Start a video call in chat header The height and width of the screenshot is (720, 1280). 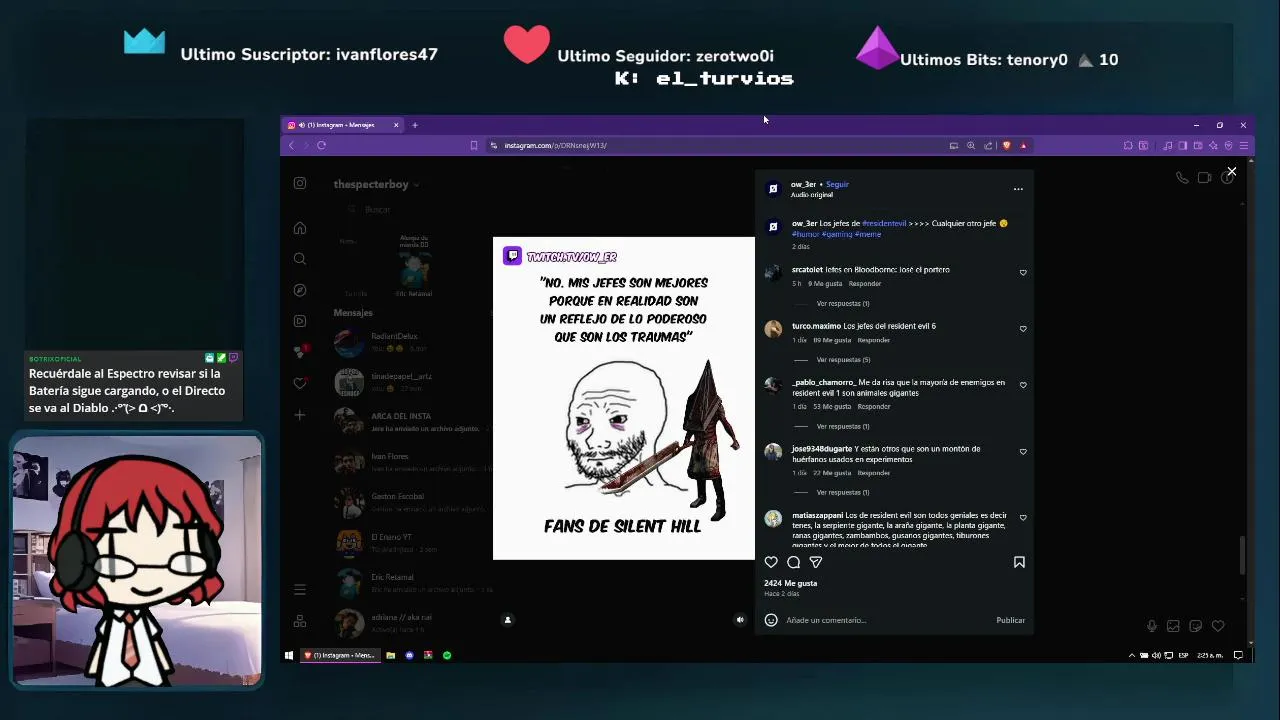[x=1204, y=178]
